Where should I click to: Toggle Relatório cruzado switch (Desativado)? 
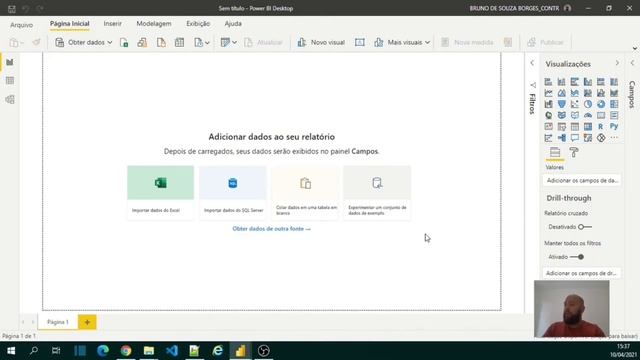click(x=584, y=227)
